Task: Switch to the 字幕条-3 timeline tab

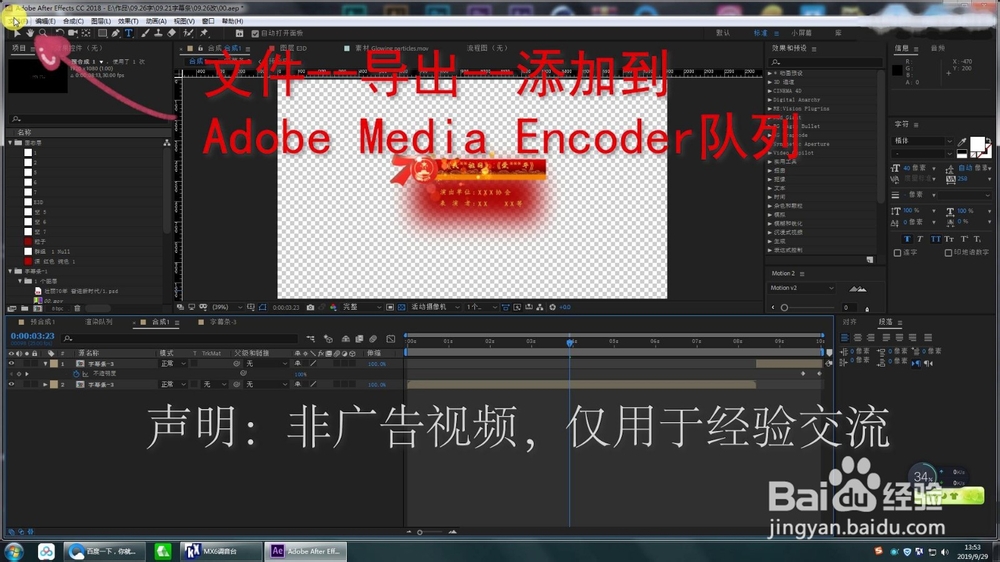Action: [223, 322]
